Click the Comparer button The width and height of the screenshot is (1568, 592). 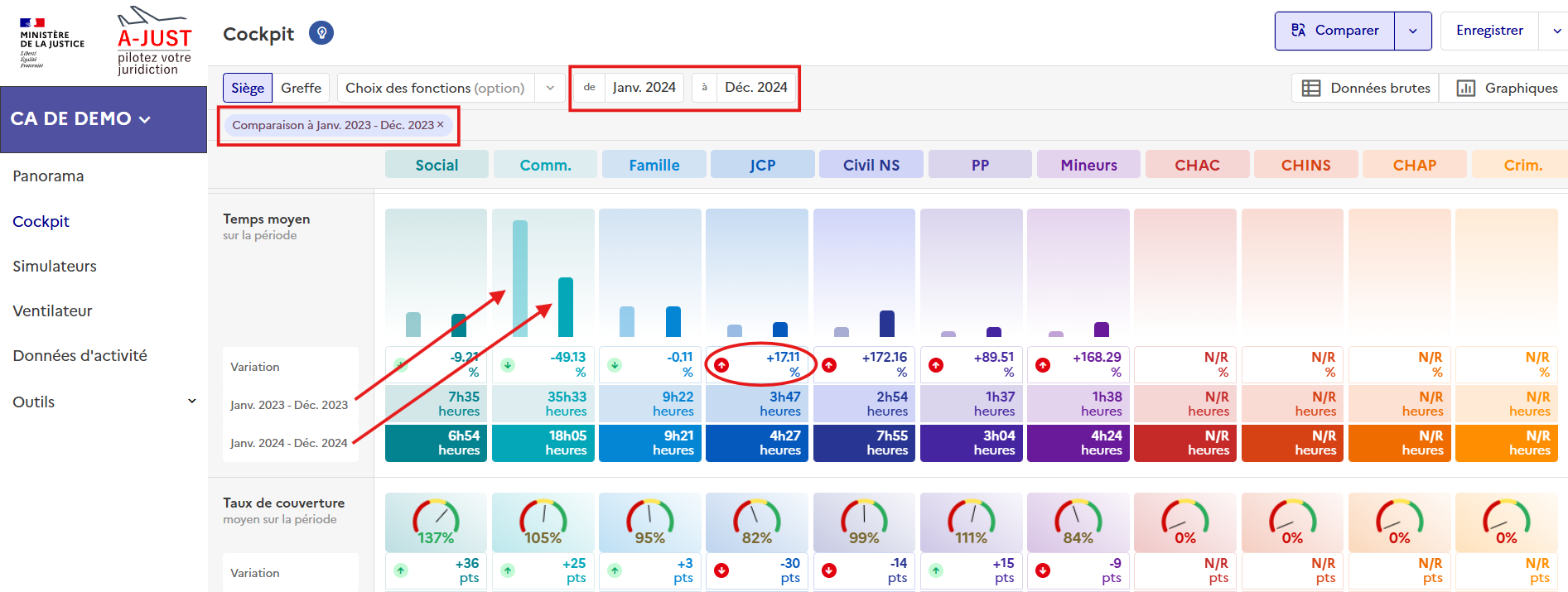coord(1335,31)
